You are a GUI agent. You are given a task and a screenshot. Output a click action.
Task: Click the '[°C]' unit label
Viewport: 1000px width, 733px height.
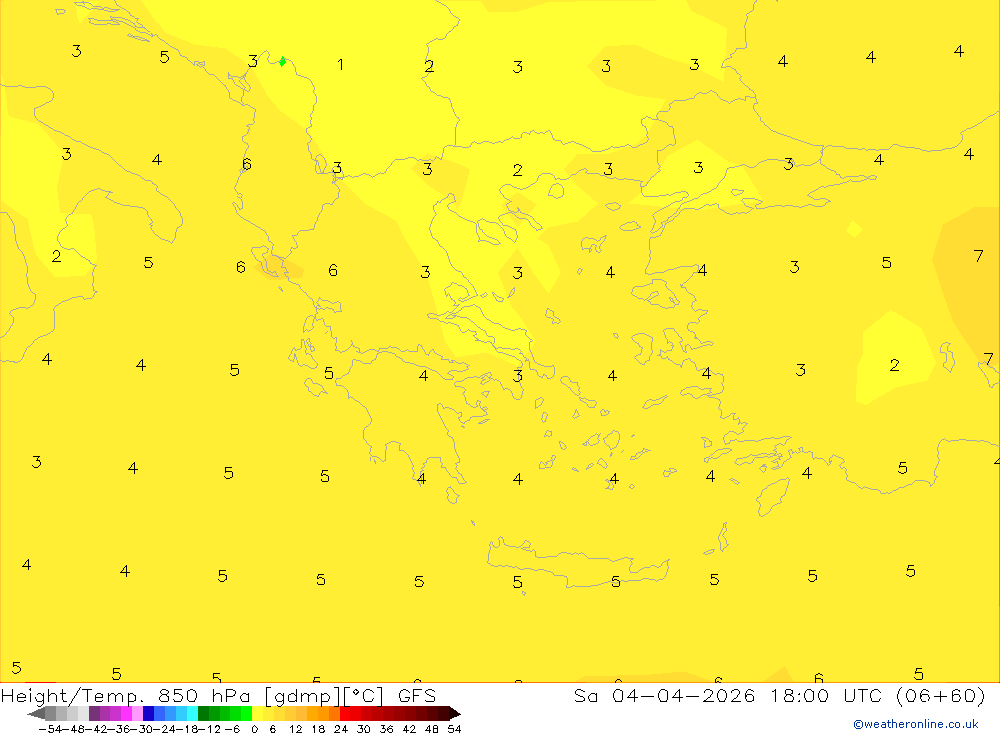point(364,695)
